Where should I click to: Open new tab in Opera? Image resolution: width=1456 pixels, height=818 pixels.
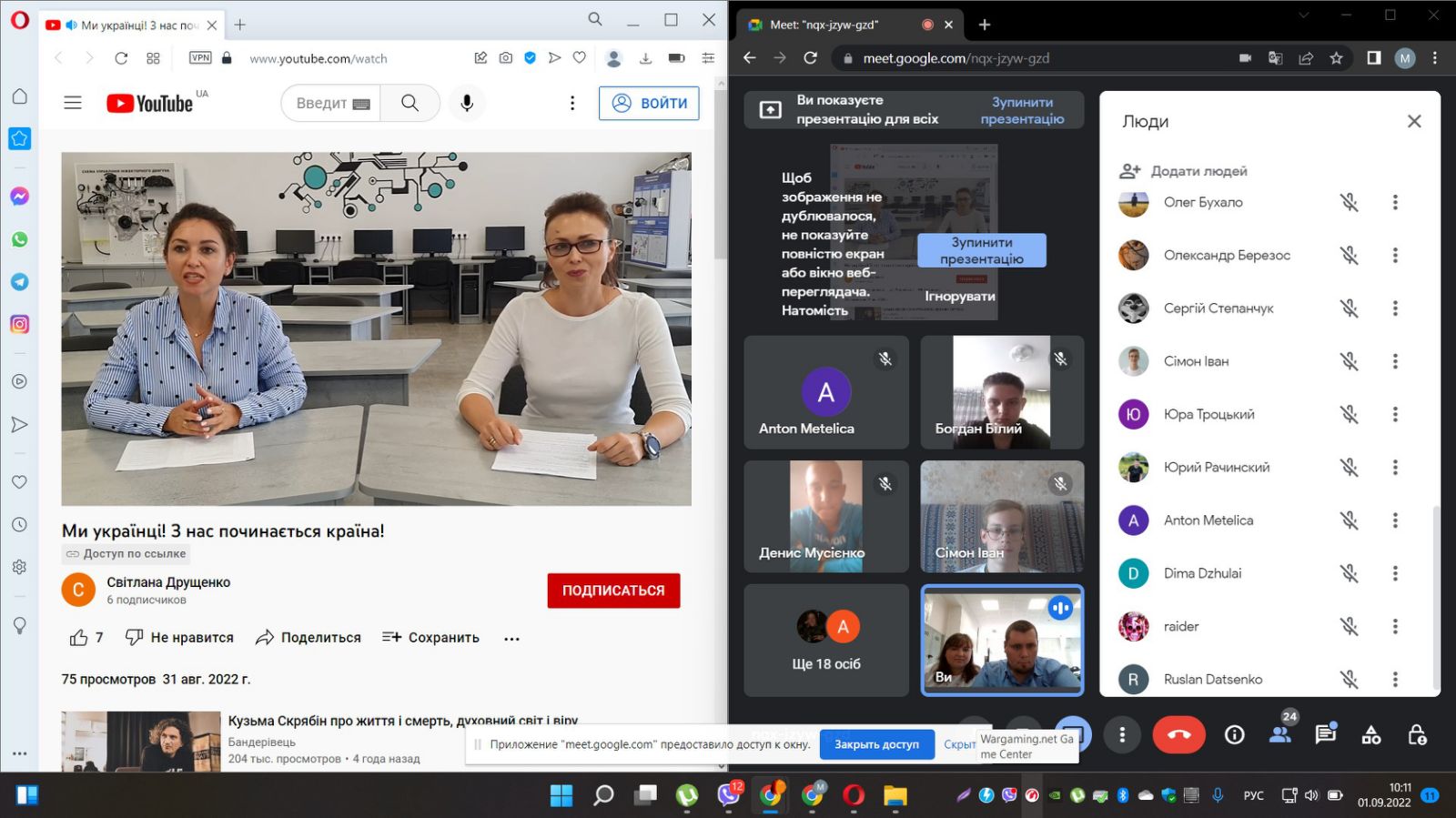[x=240, y=25]
